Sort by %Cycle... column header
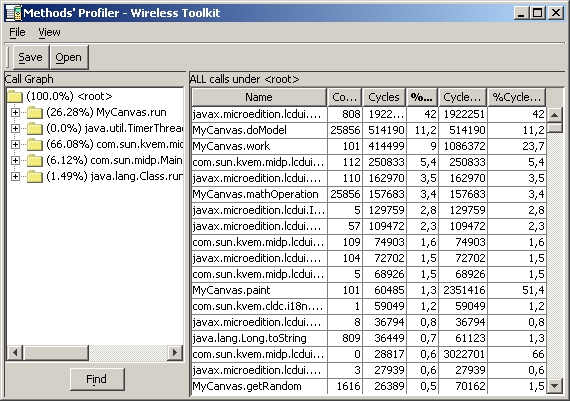570x401 pixels. [x=517, y=97]
